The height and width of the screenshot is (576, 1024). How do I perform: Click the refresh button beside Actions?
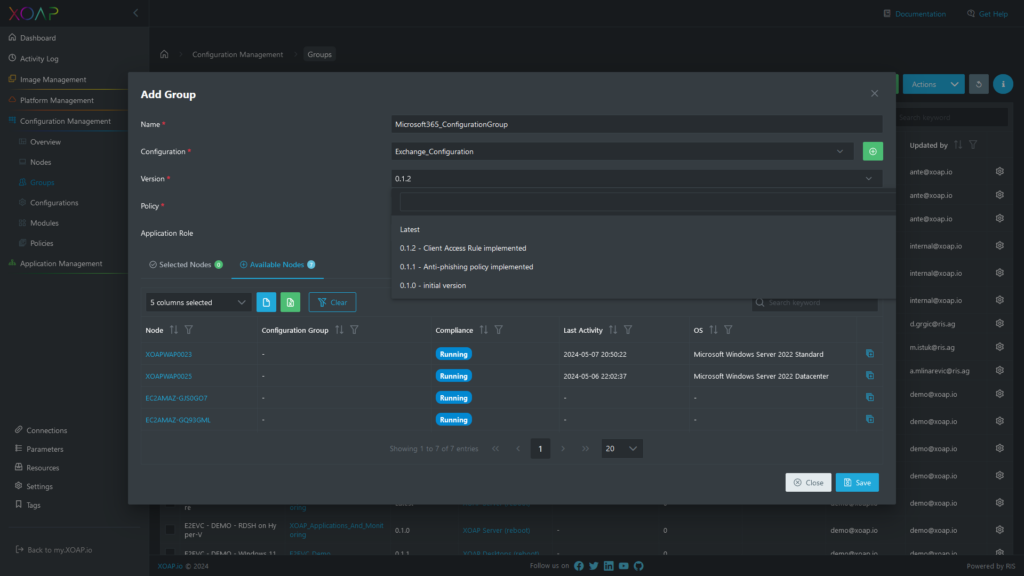(978, 84)
